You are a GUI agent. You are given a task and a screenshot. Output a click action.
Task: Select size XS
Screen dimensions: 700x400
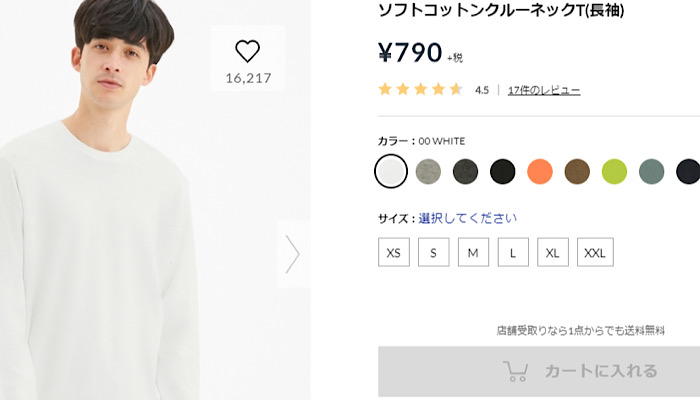(x=394, y=252)
